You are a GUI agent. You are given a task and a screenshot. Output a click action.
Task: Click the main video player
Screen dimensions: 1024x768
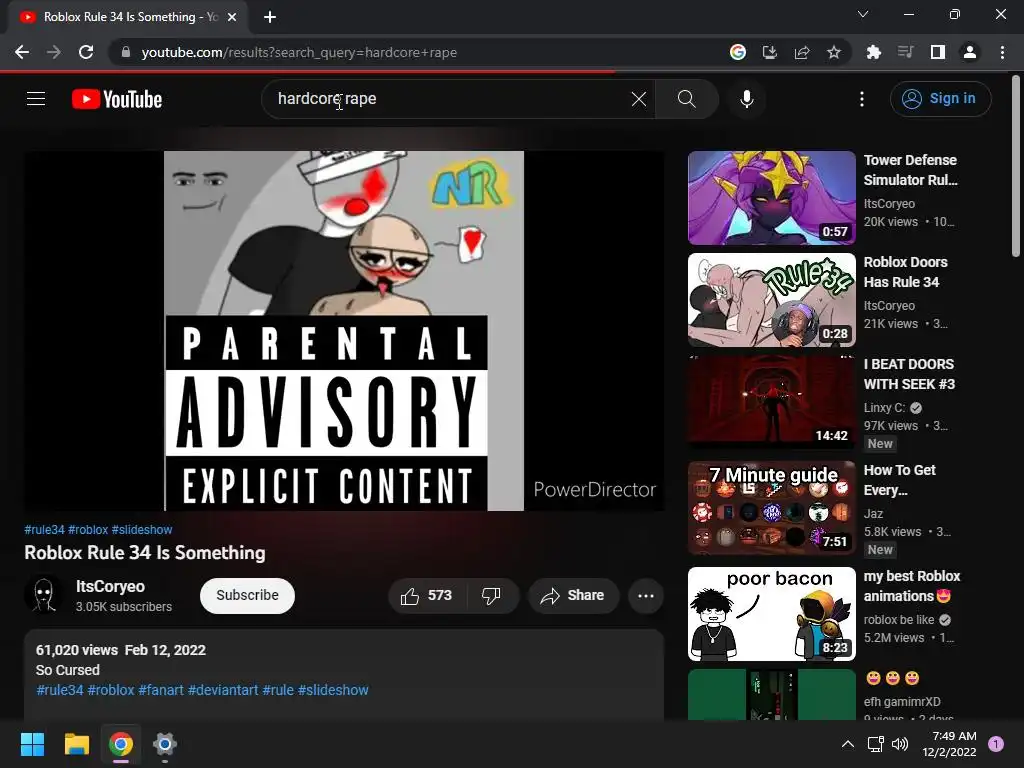pyautogui.click(x=344, y=331)
